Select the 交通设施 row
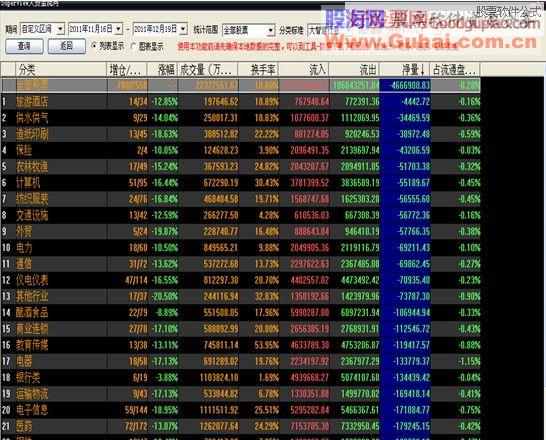The image size is (546, 440). pos(241,215)
